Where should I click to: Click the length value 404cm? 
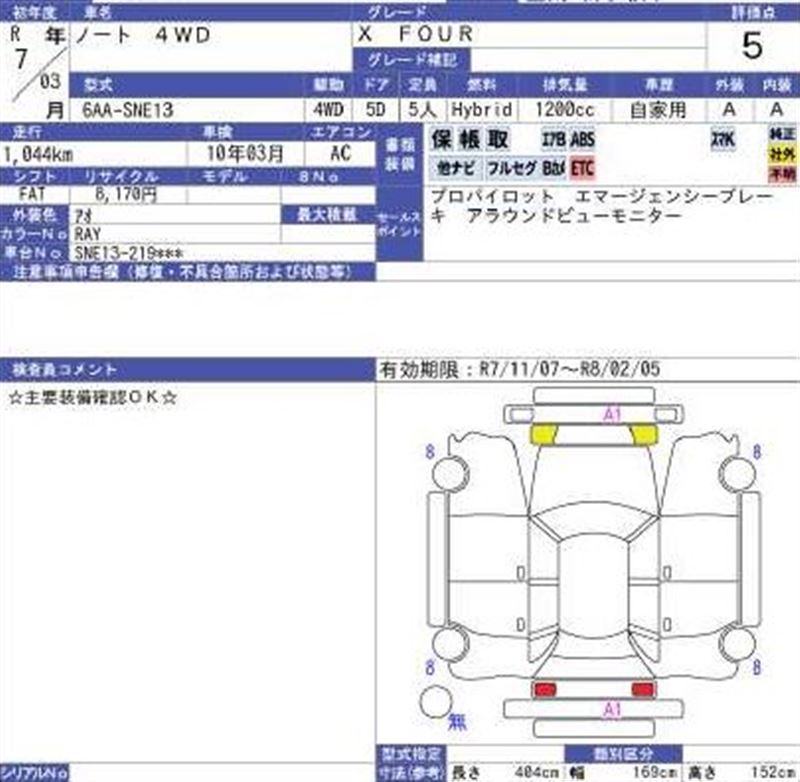[x=537, y=772]
